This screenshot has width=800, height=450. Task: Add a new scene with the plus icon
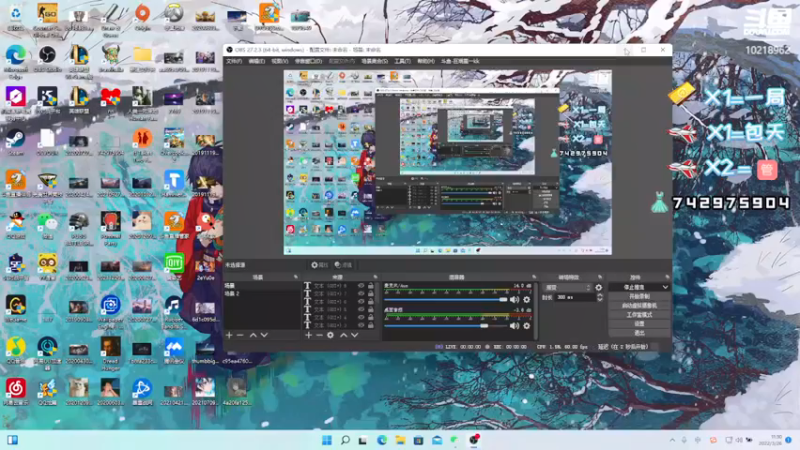pyautogui.click(x=229, y=335)
